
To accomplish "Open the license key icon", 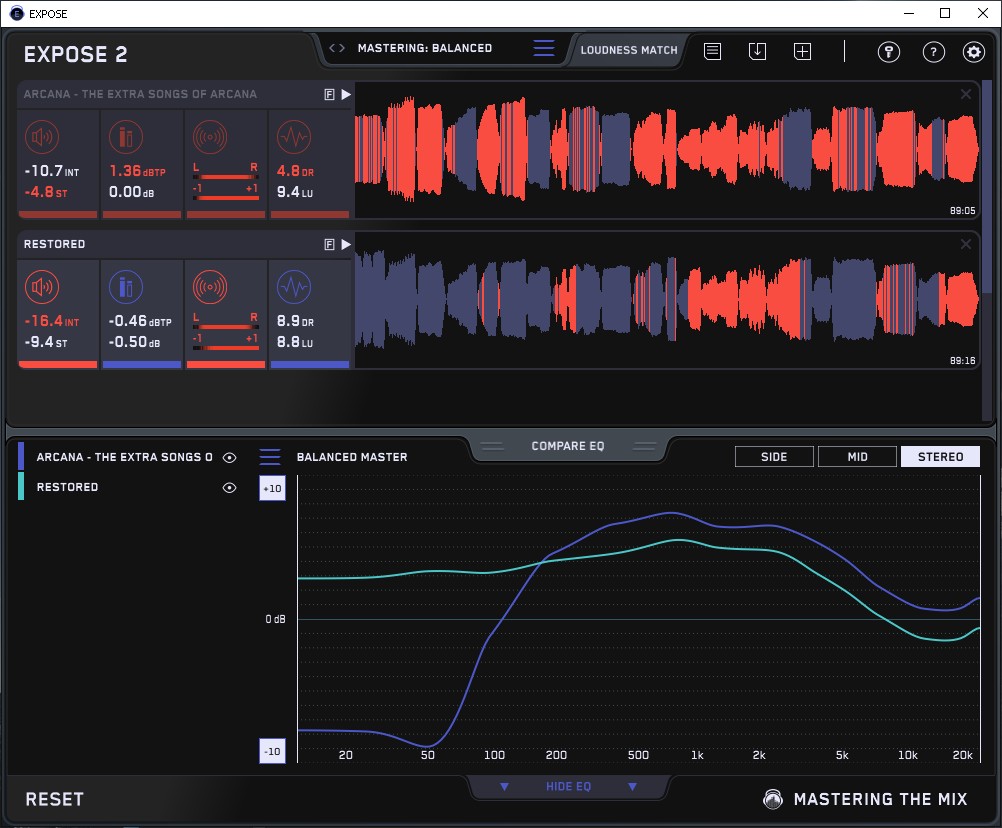I will [889, 52].
